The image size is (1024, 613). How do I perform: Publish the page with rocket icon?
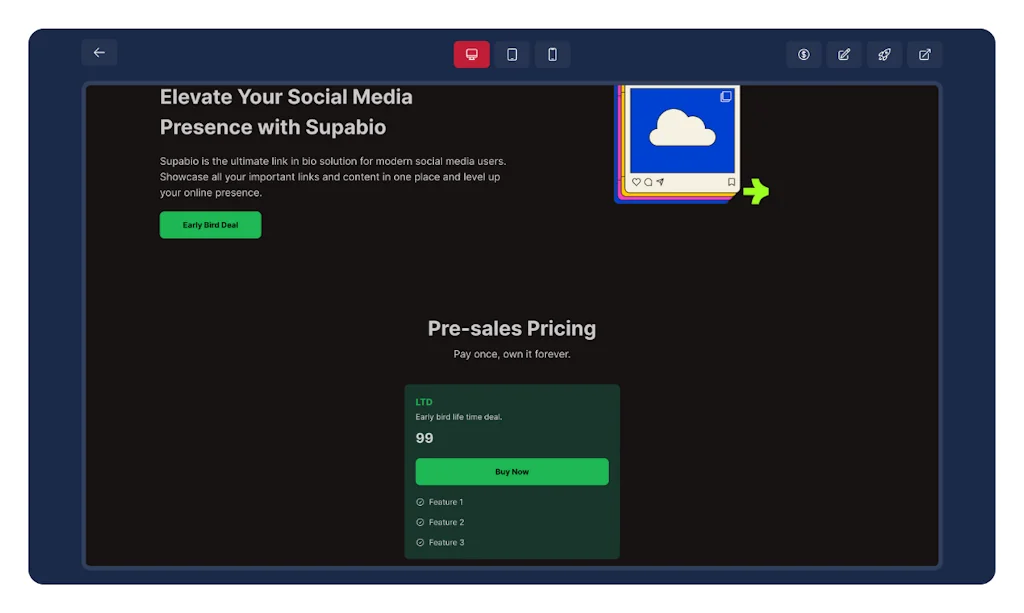click(x=884, y=54)
